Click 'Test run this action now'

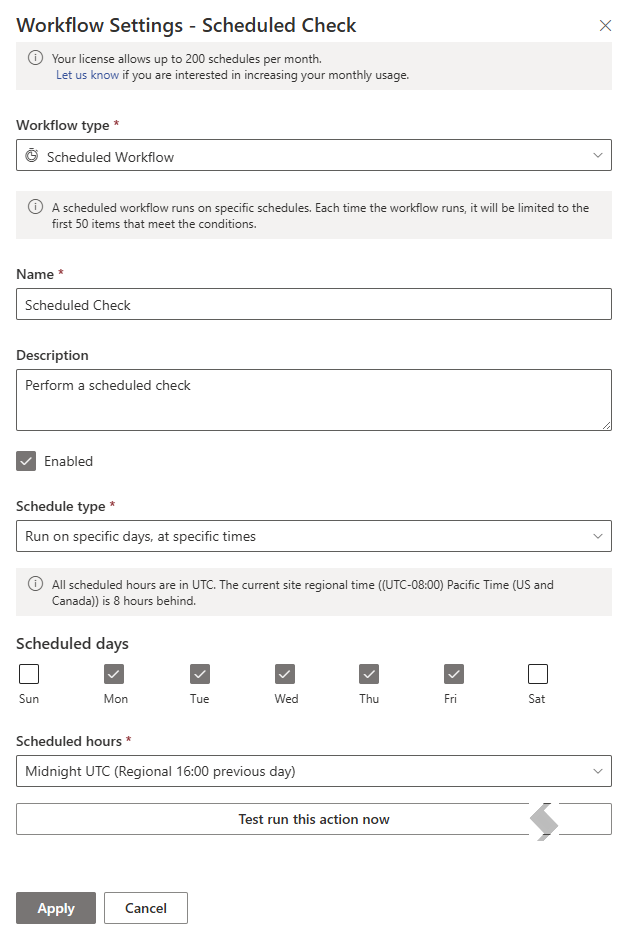point(313,819)
